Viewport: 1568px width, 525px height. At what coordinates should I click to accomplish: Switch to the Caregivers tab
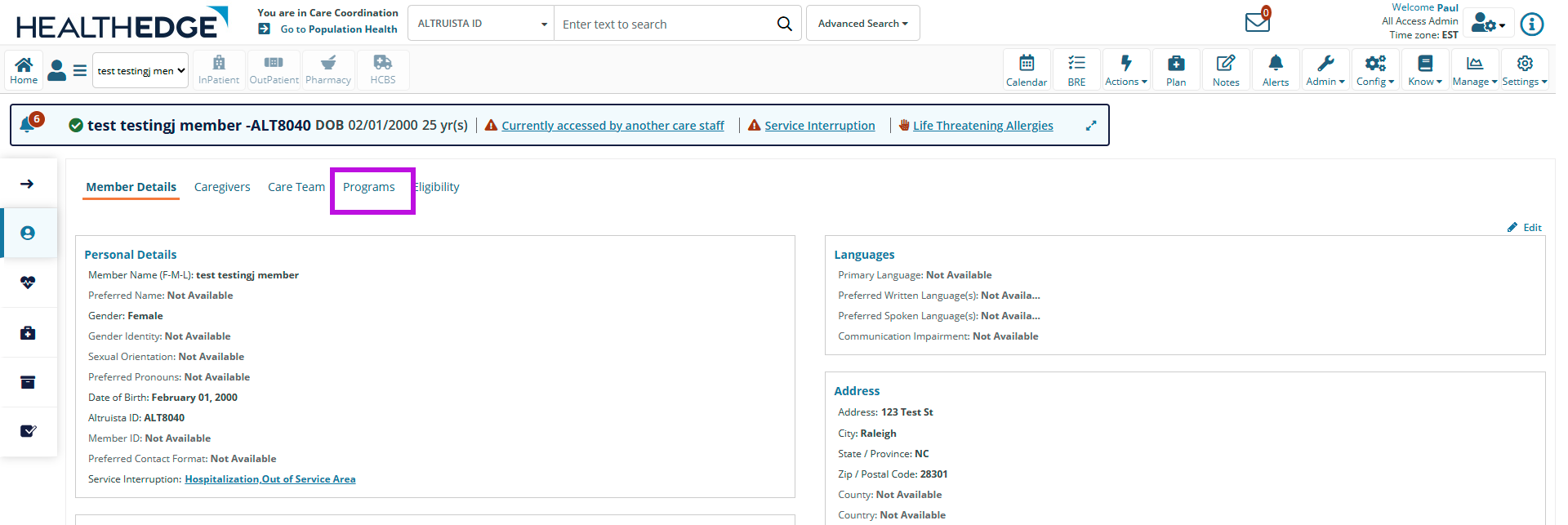tap(222, 187)
